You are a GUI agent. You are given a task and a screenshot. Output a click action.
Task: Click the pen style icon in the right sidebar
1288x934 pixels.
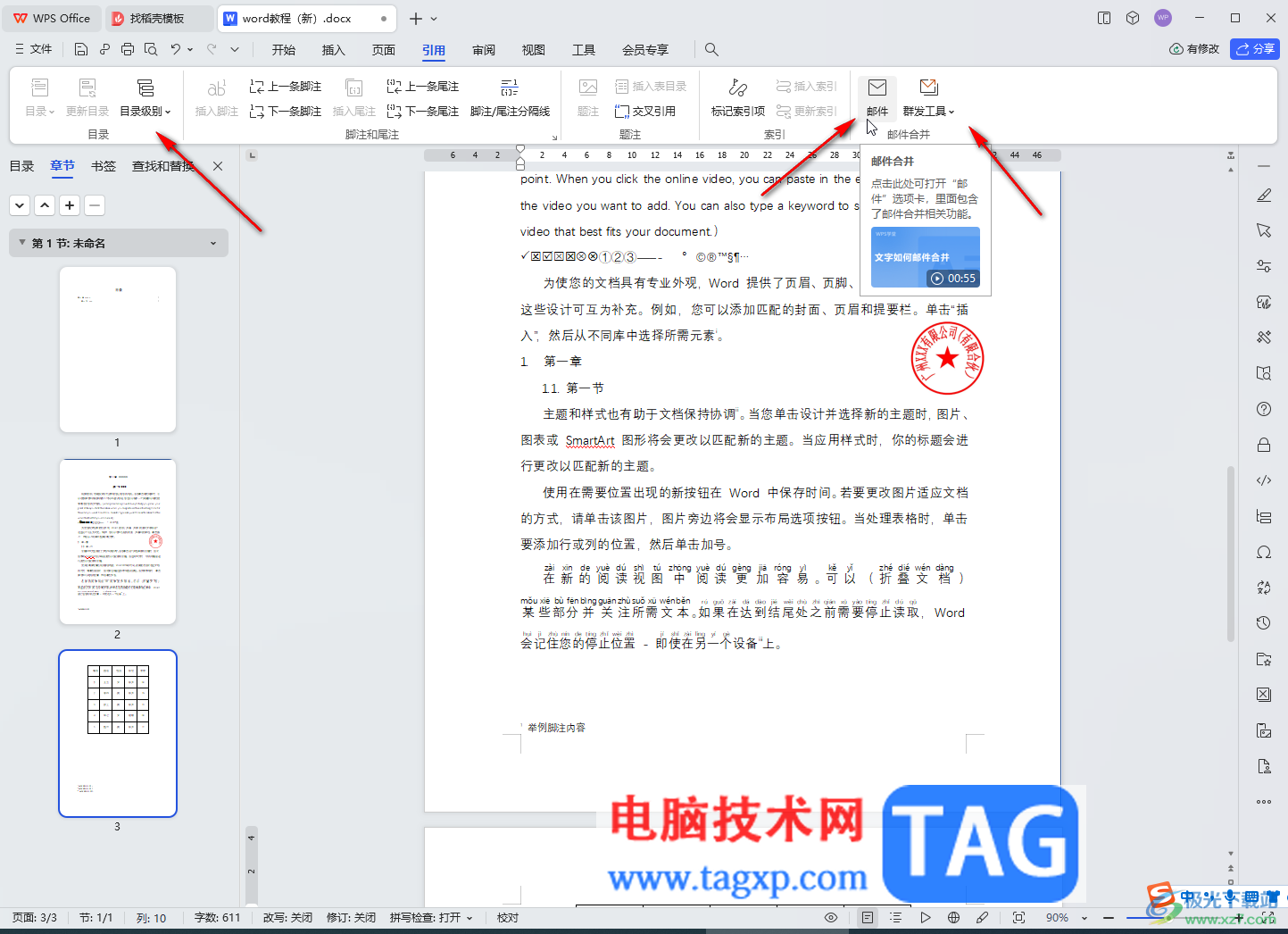click(1264, 195)
